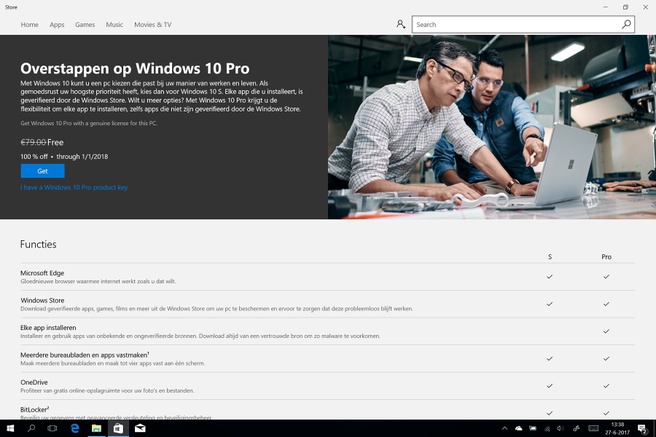Open 'I have a Windows 10 Pro product key' link

click(74, 187)
